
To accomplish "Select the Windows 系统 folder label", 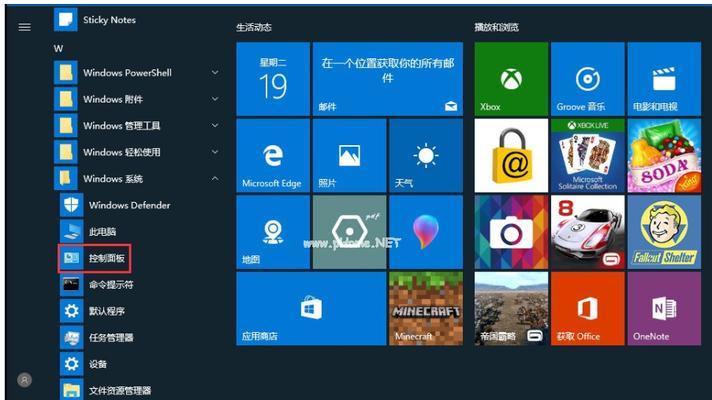I will point(113,179).
